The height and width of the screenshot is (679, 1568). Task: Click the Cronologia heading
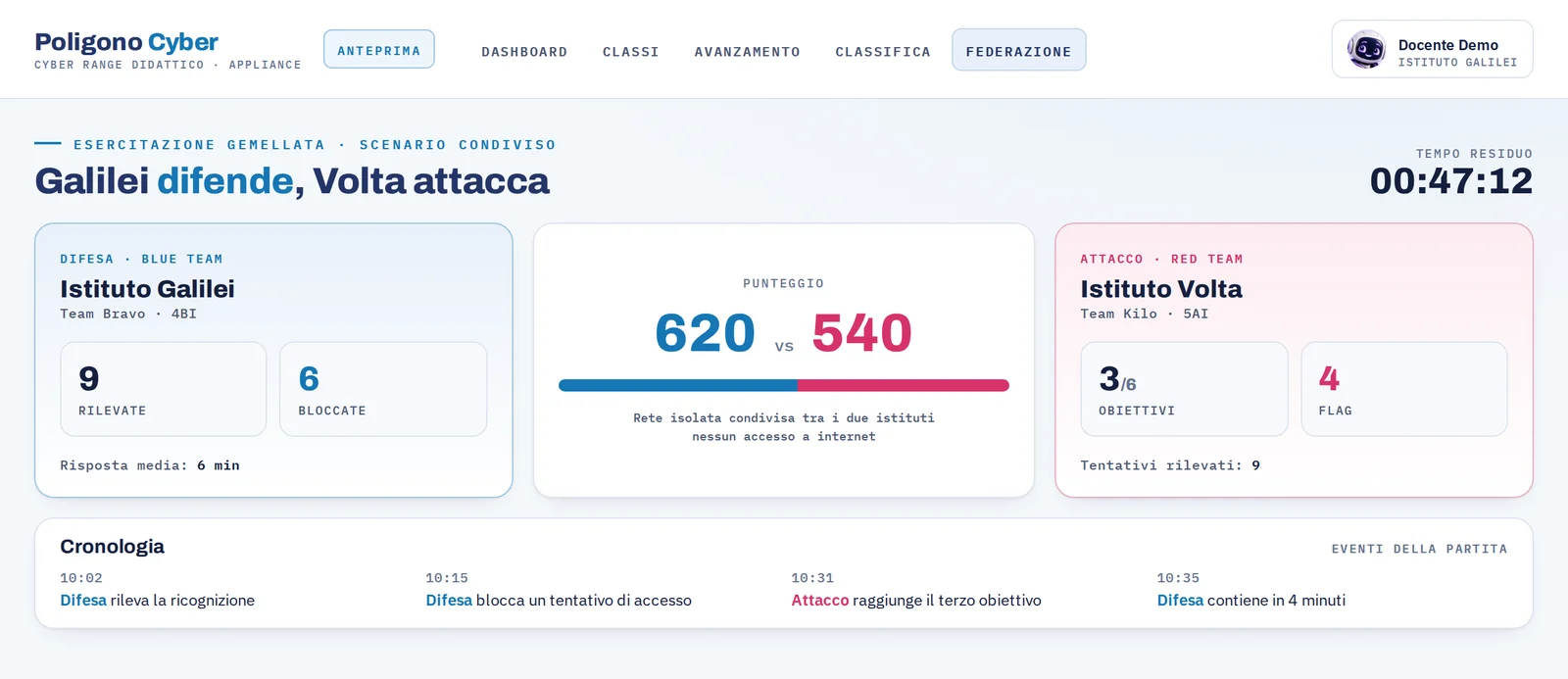click(x=112, y=547)
